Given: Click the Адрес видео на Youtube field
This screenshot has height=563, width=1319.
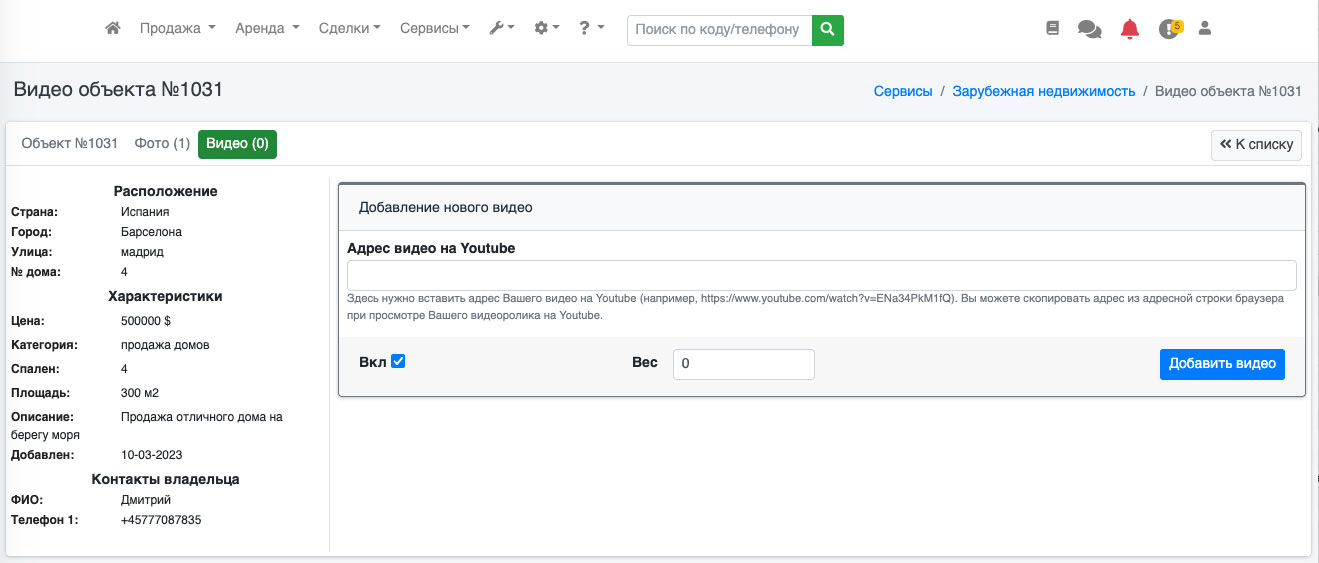Looking at the screenshot, I should pos(821,275).
